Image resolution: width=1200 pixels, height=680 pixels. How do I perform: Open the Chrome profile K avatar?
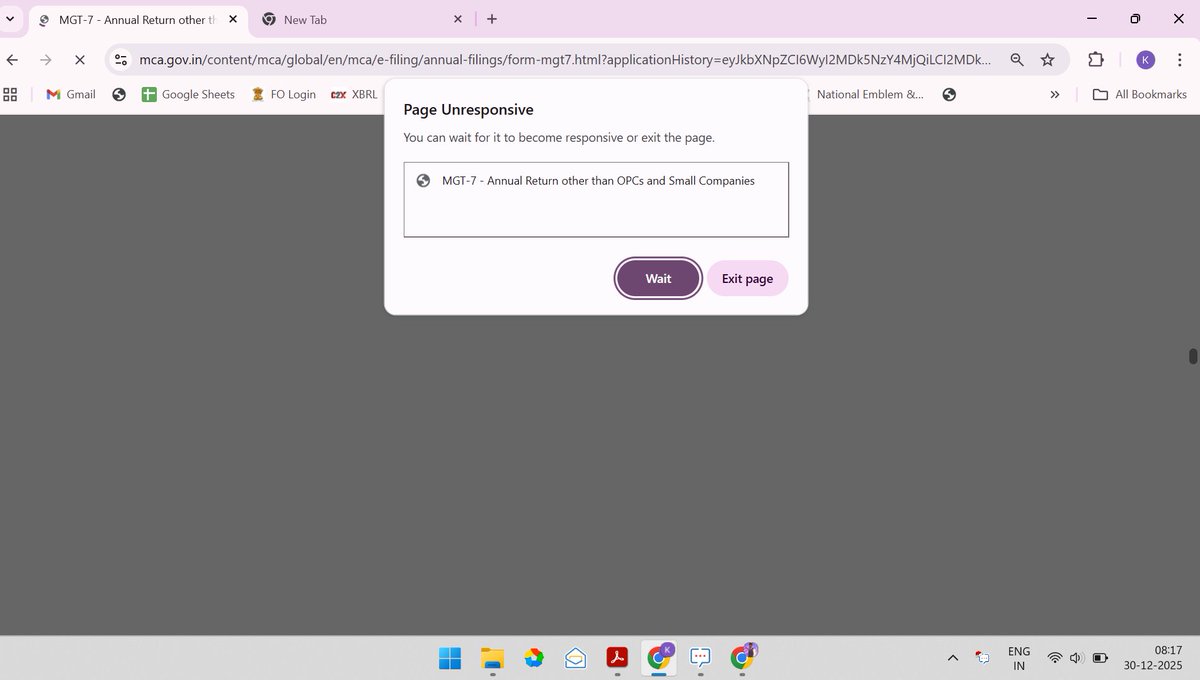coord(1146,60)
